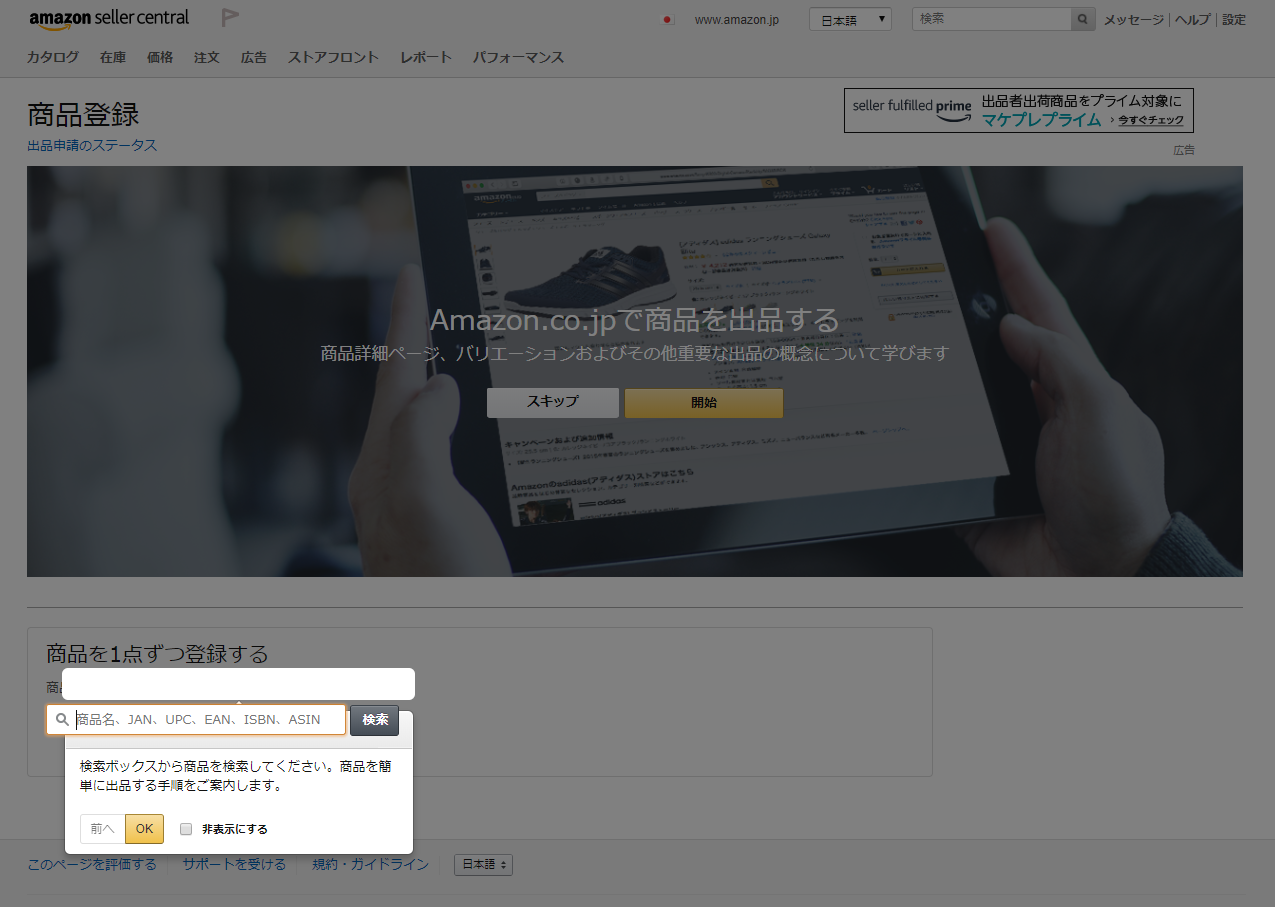Image resolution: width=1275 pixels, height=907 pixels.
Task: Click the magnifier icon in the top search bar
Action: tap(1081, 18)
